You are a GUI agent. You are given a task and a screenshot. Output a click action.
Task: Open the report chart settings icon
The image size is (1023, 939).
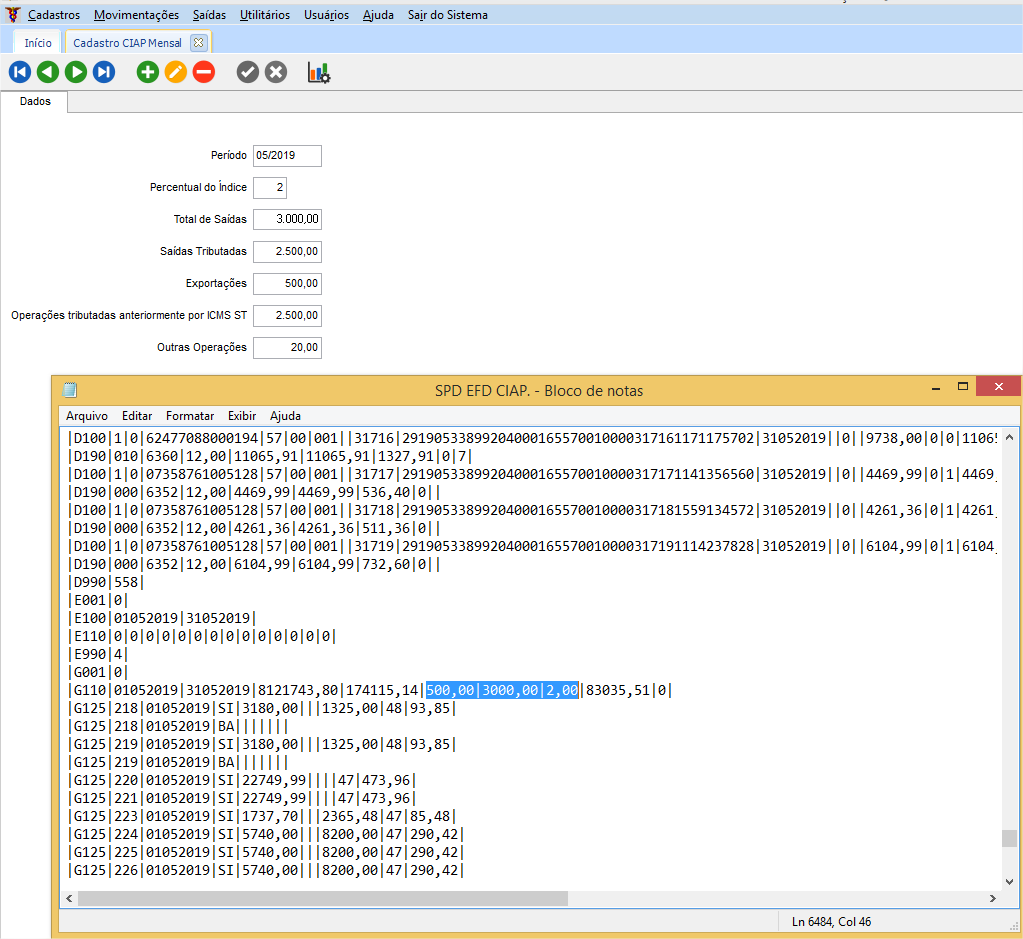[x=319, y=72]
